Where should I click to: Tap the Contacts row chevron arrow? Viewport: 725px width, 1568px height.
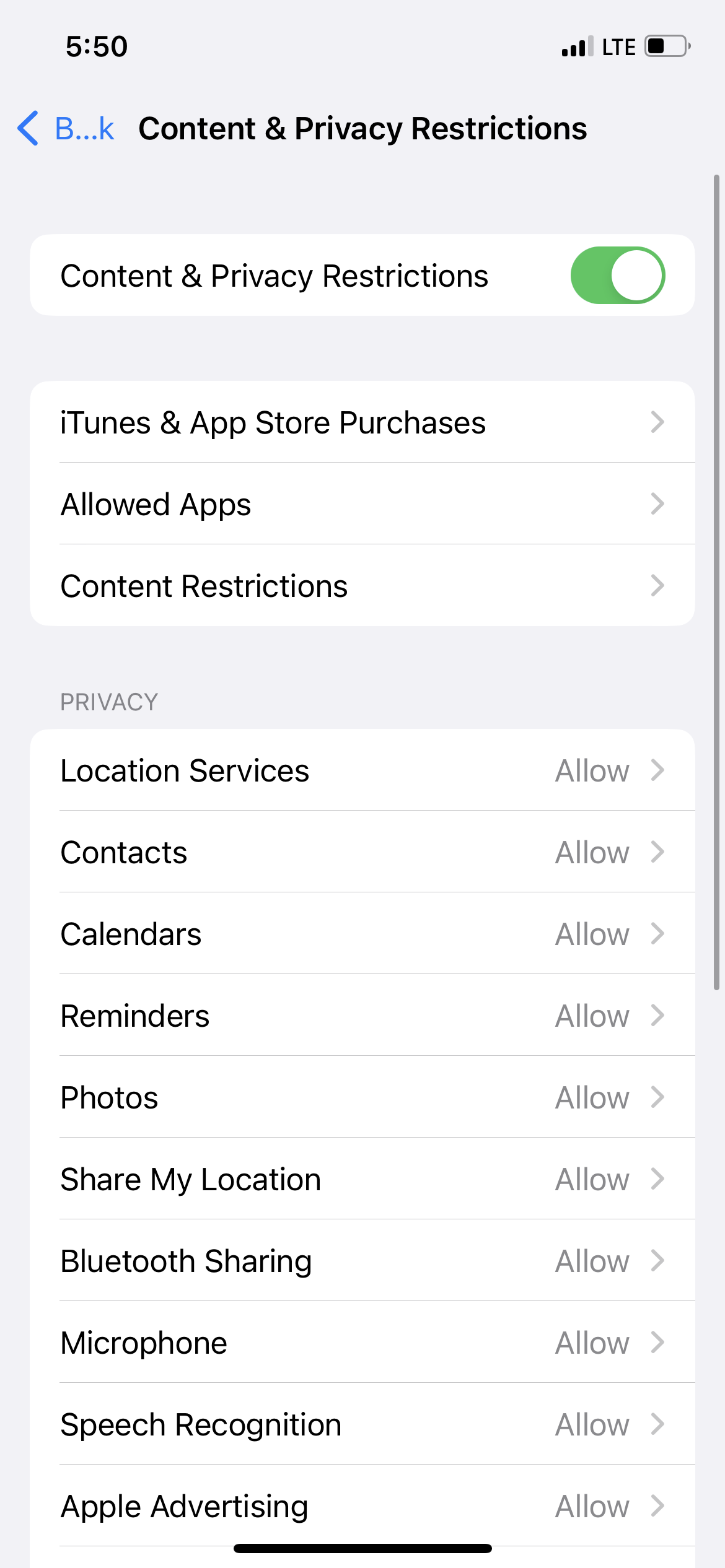[x=657, y=852]
